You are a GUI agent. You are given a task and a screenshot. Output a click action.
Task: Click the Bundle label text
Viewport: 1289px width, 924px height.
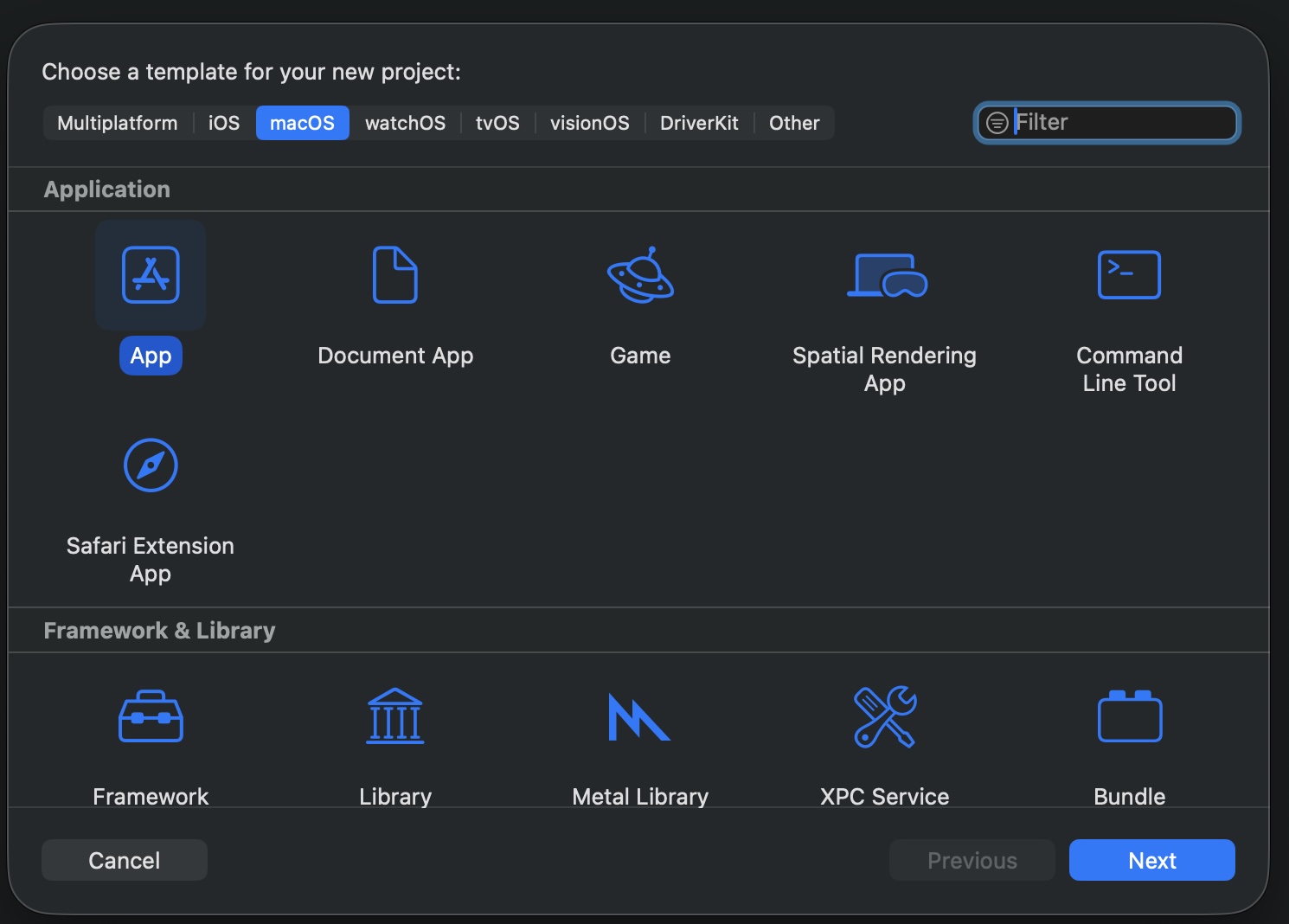1129,796
